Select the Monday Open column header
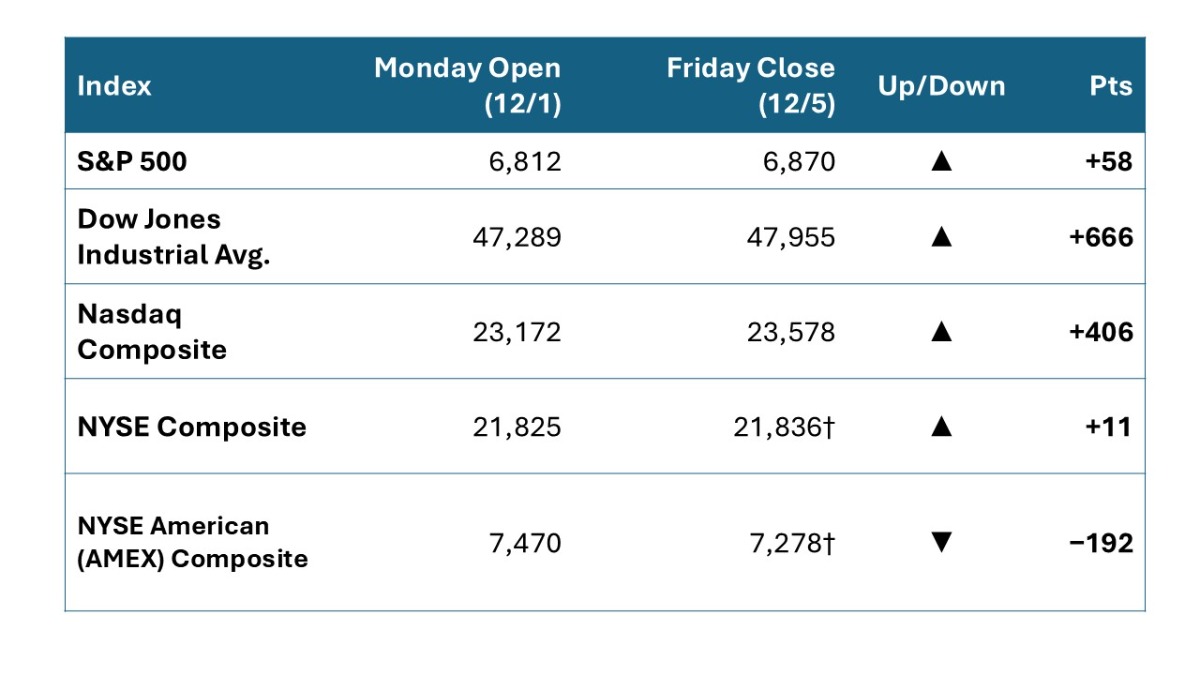The image size is (1200, 675). (x=467, y=86)
